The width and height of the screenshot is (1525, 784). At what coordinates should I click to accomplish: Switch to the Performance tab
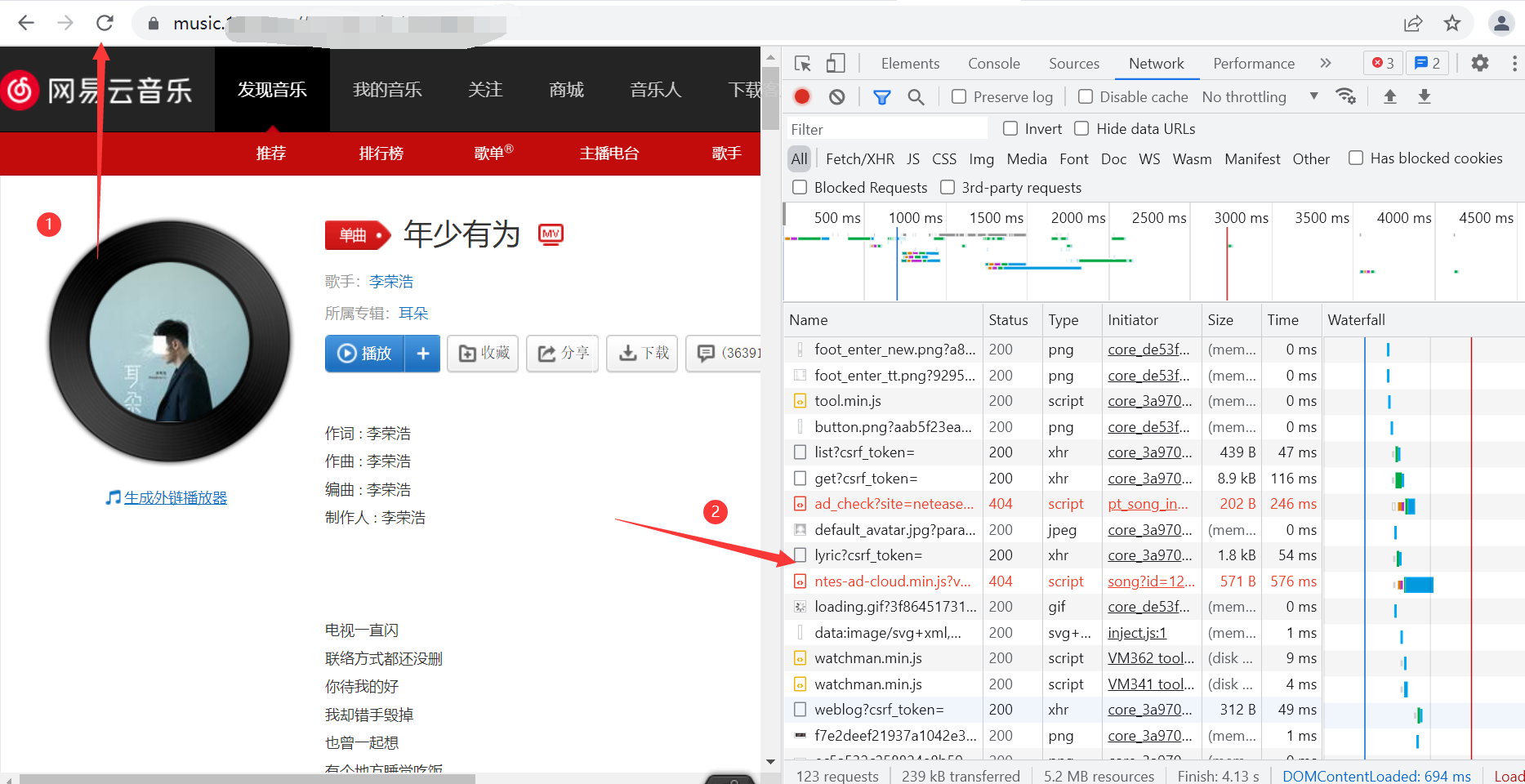(1254, 63)
